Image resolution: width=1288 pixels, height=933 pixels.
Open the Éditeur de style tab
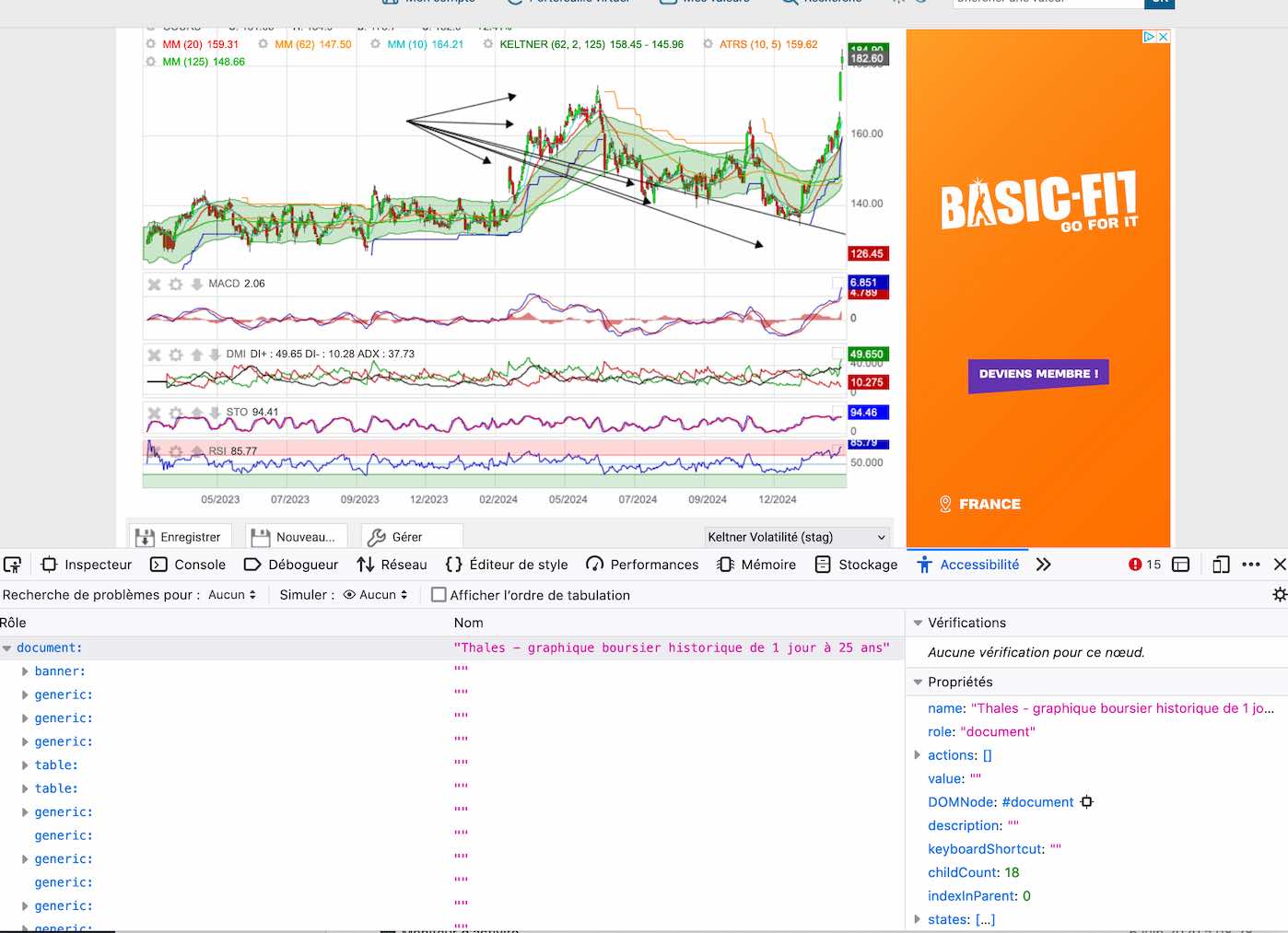pos(507,565)
